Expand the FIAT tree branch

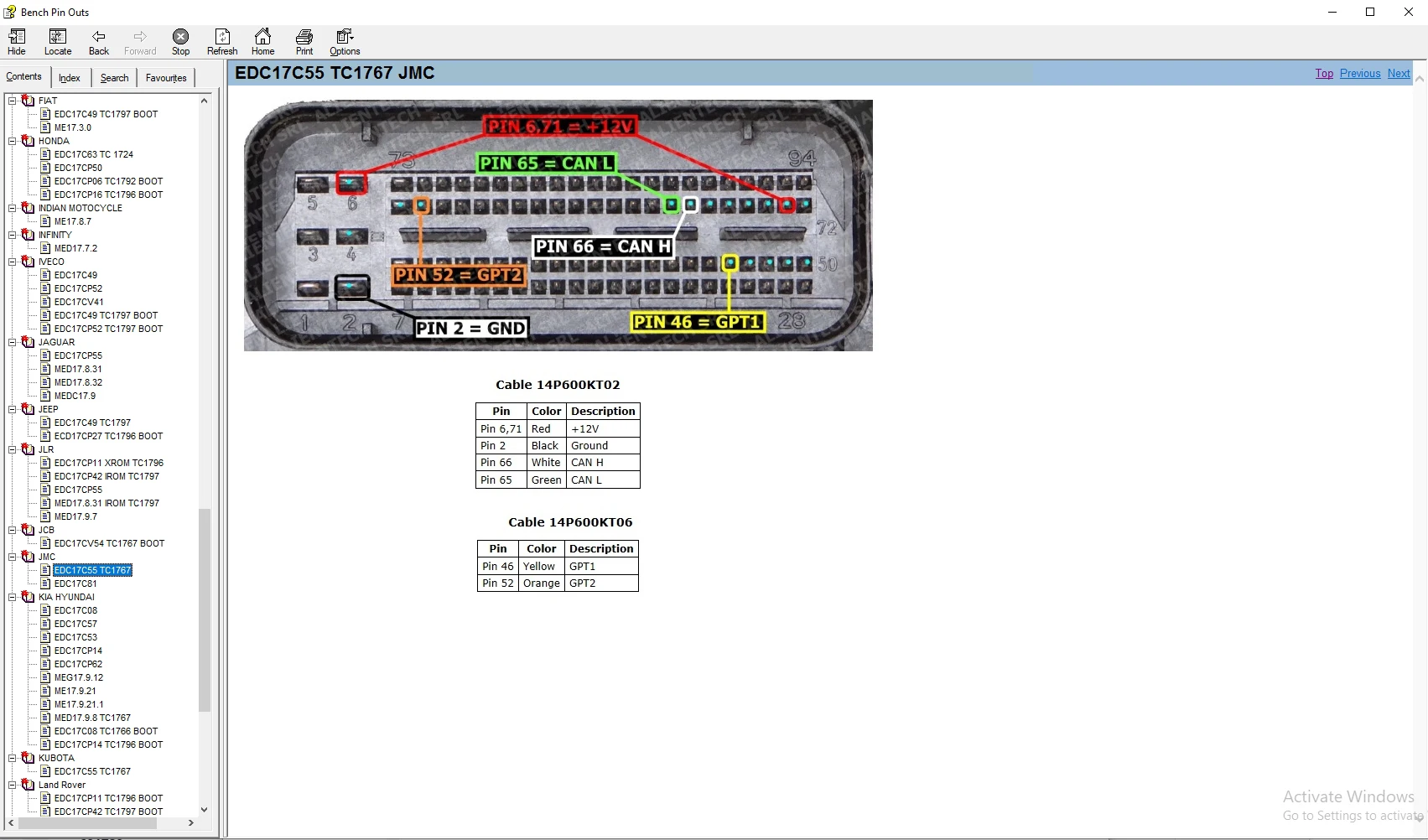coord(12,100)
